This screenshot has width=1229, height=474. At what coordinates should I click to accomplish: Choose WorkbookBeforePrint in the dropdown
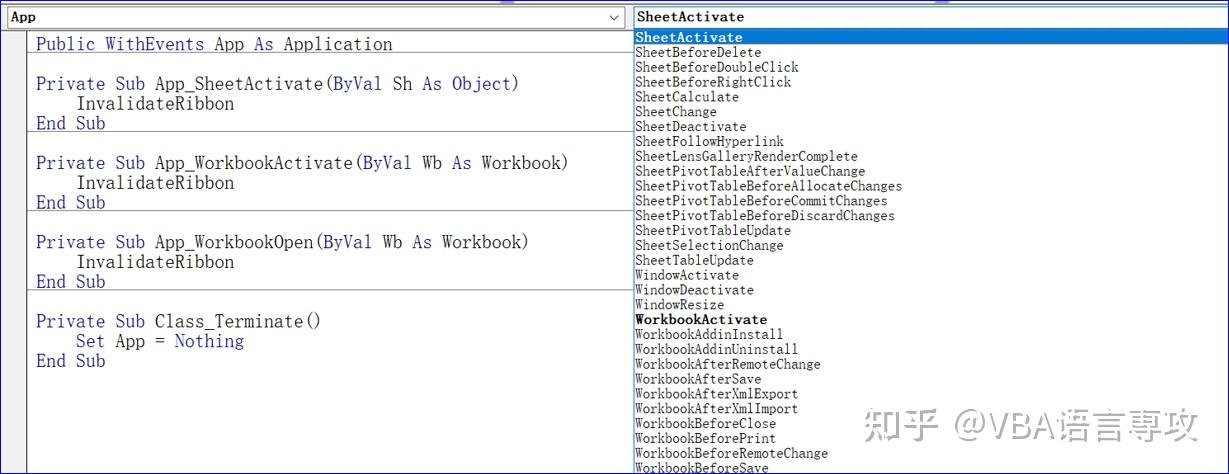[x=705, y=438]
